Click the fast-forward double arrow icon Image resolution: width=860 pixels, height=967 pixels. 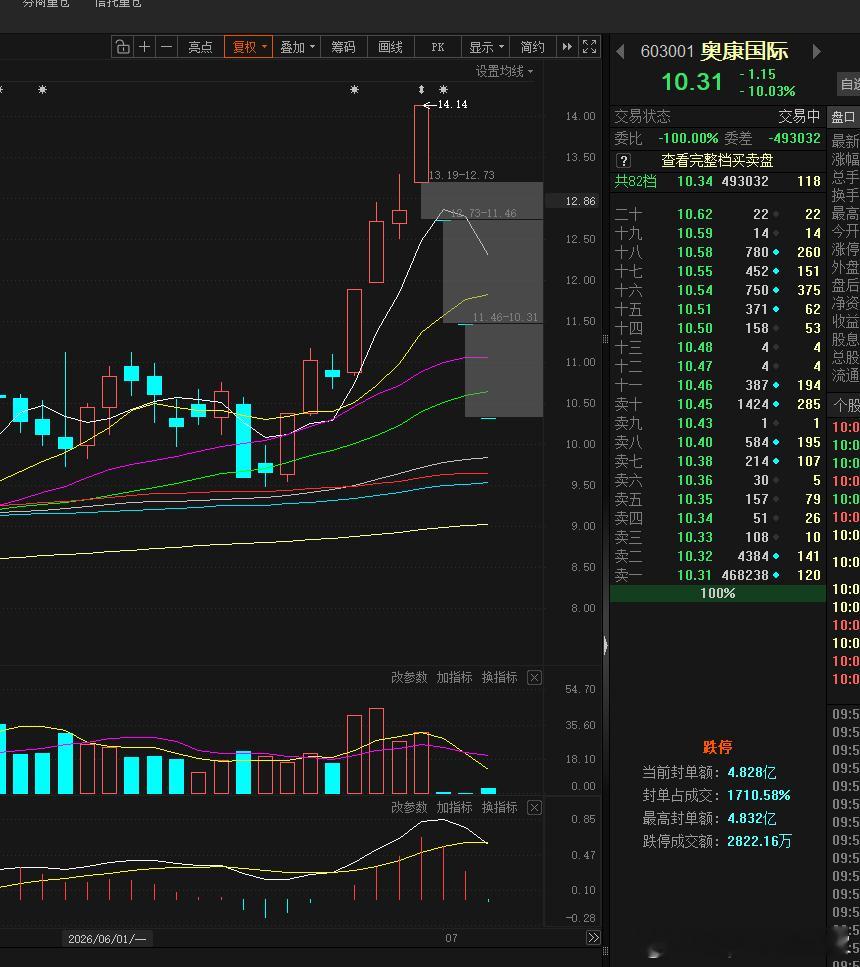pyautogui.click(x=566, y=47)
